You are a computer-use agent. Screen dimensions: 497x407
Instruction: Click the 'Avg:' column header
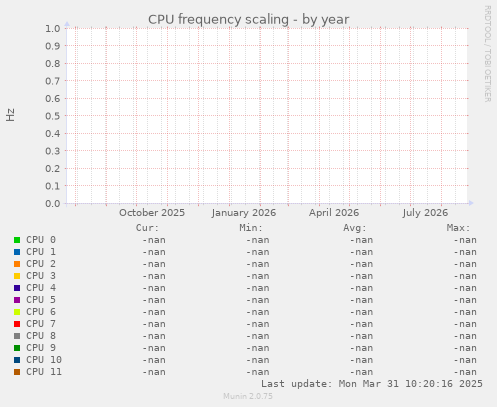tap(355, 228)
